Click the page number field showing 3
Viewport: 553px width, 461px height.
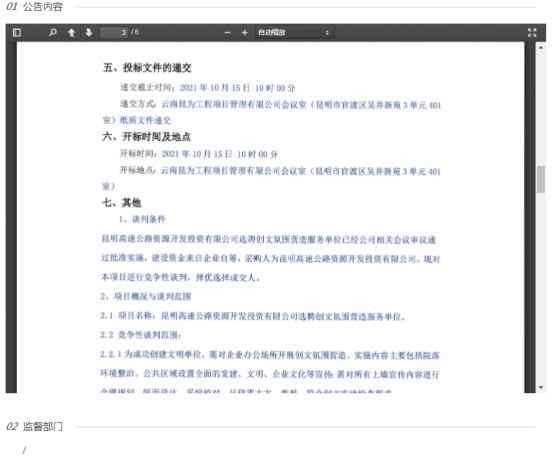click(x=114, y=32)
